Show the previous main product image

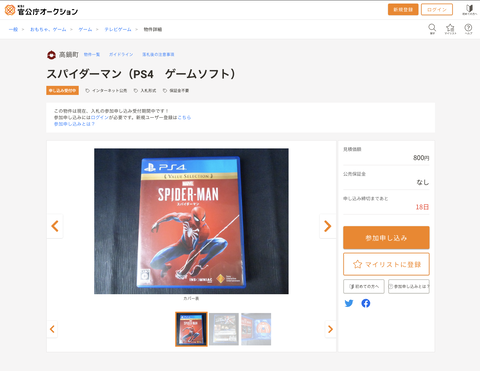(x=55, y=226)
